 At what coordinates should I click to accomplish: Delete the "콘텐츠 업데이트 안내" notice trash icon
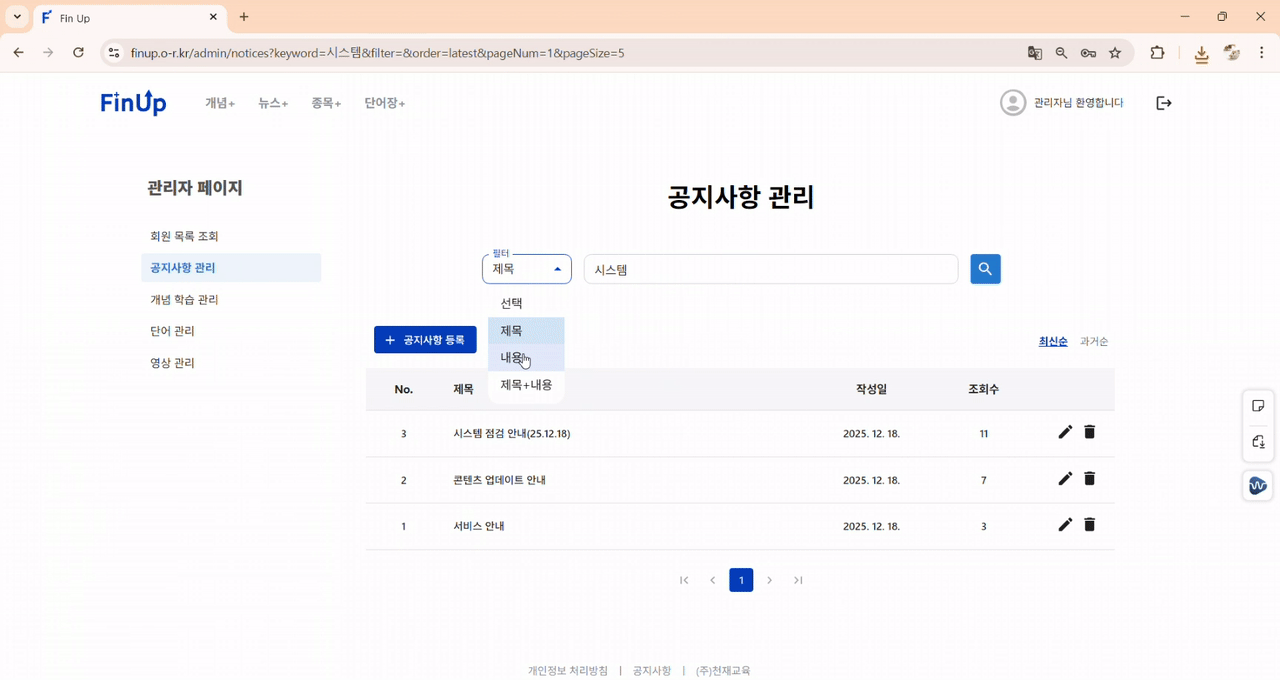click(x=1089, y=478)
